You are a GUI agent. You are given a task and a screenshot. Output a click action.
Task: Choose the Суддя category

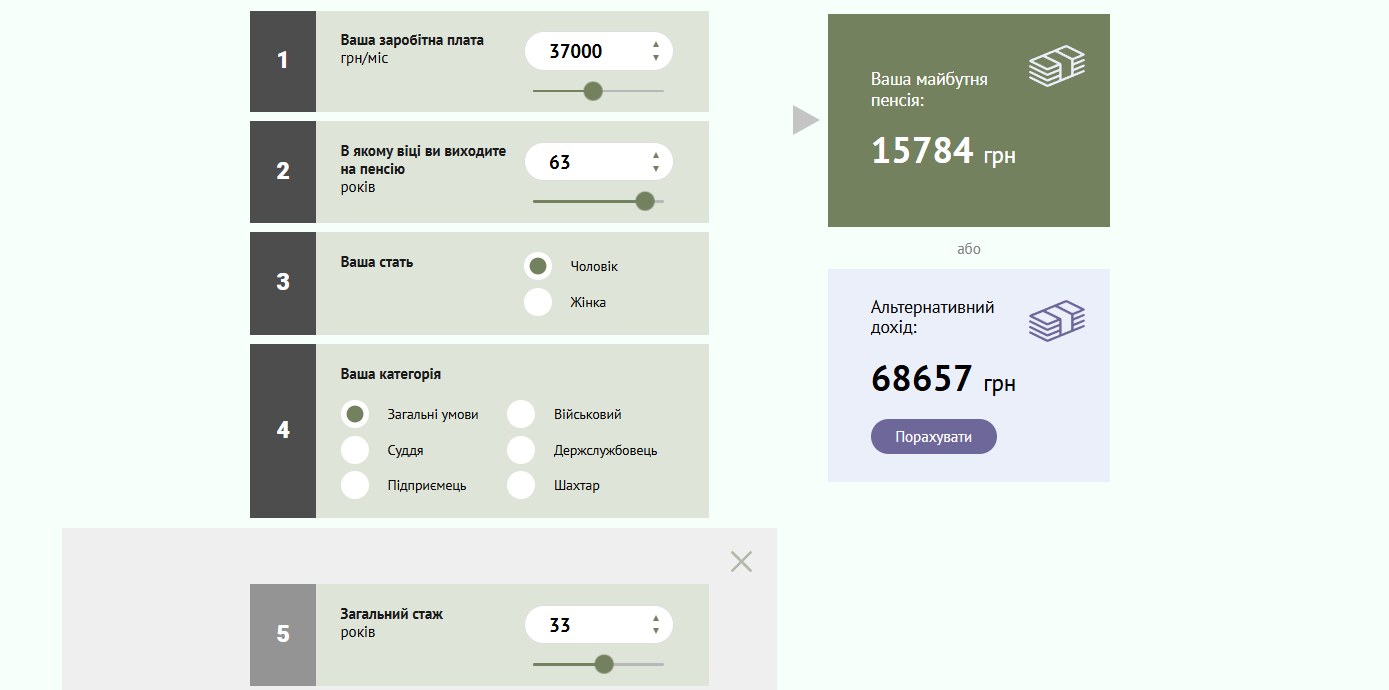pos(355,450)
